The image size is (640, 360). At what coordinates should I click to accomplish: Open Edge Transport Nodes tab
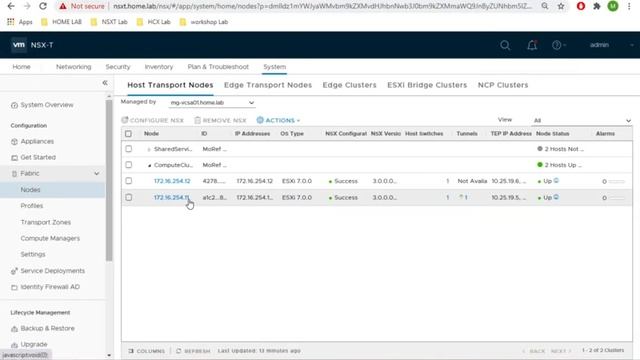(x=268, y=85)
